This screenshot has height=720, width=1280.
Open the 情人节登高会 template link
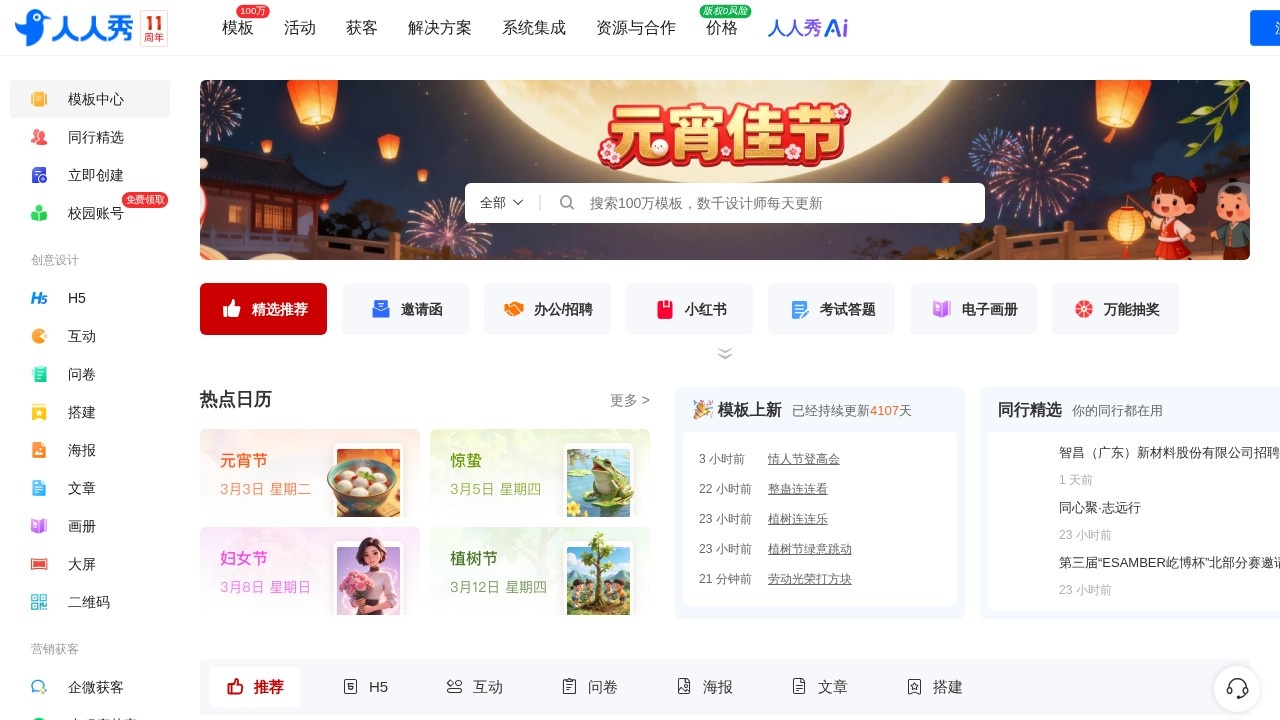point(803,459)
